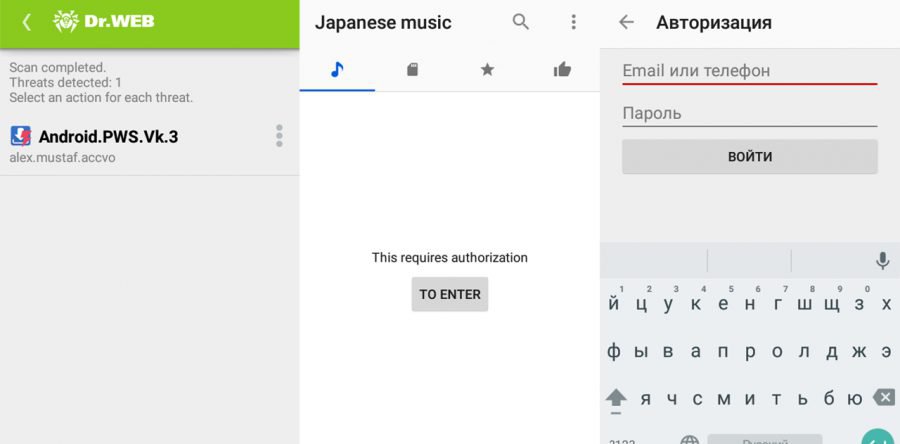900x444 pixels.
Task: Tap the ю key on the keyboard
Action: 855,399
